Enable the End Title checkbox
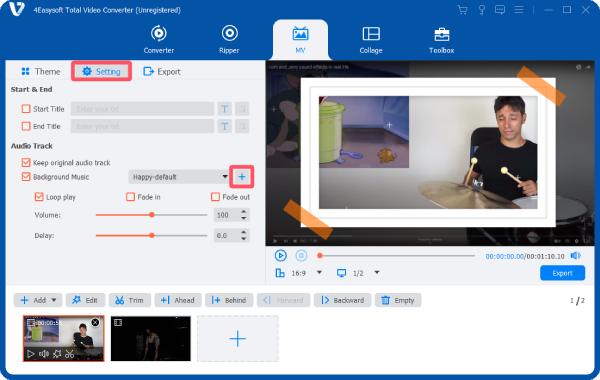 tap(26, 126)
